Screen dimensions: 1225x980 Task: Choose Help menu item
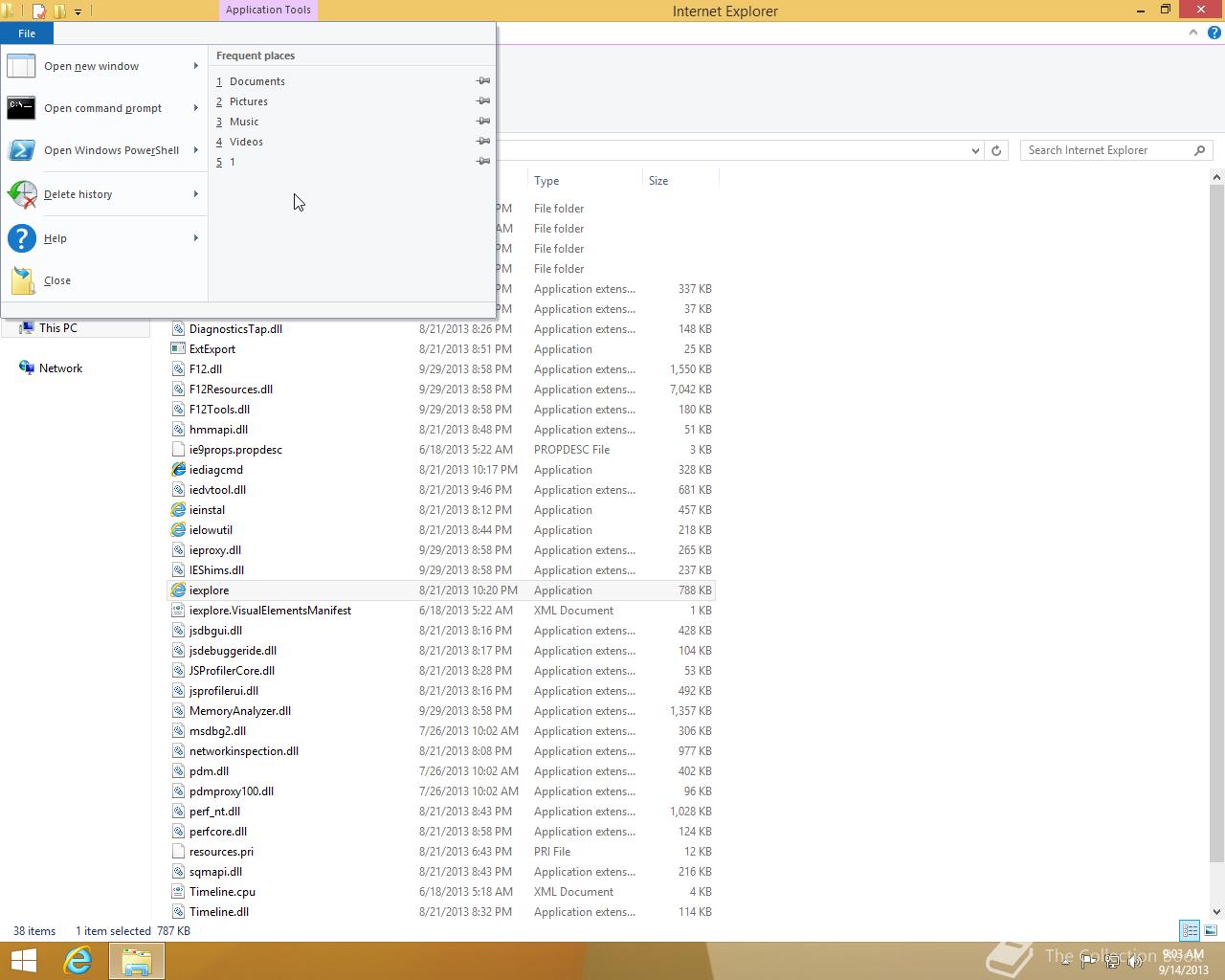coord(104,238)
